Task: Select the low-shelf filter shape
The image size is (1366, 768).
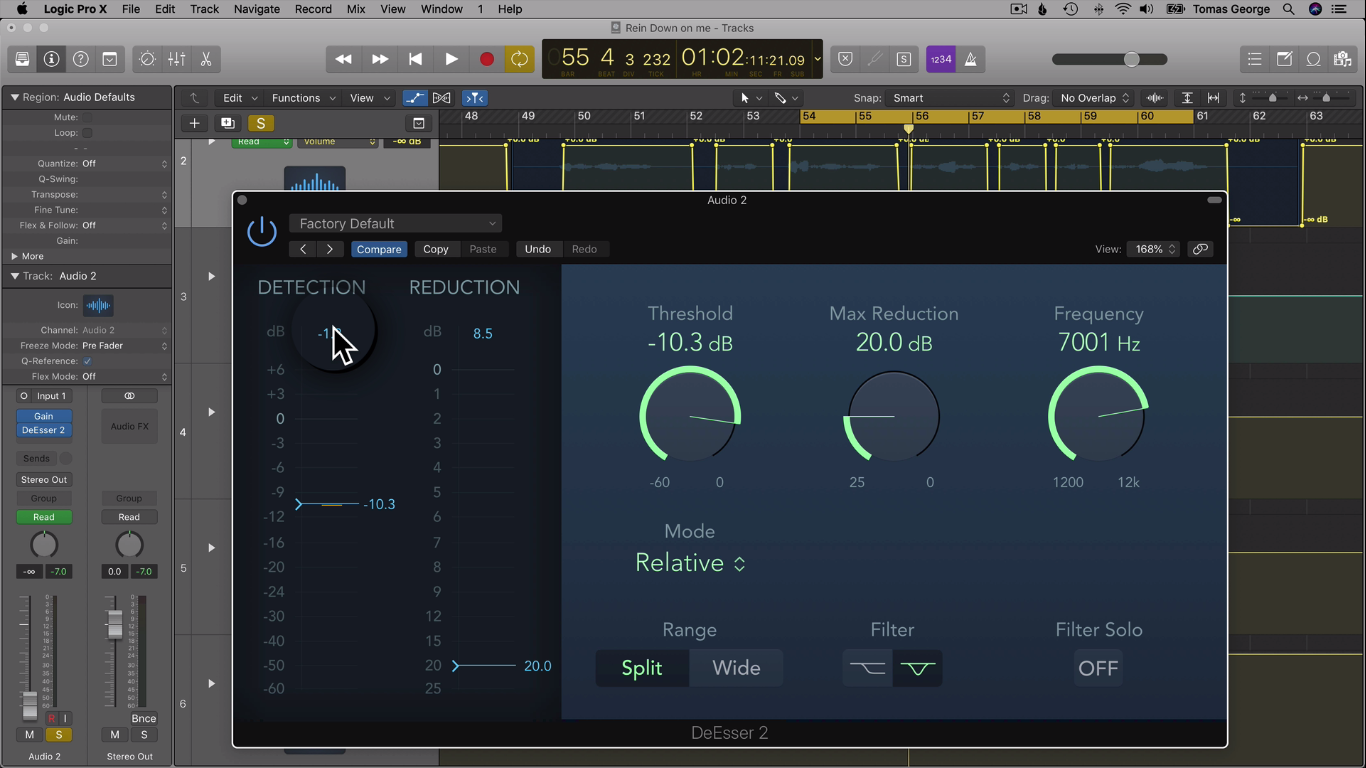Action: (x=867, y=668)
